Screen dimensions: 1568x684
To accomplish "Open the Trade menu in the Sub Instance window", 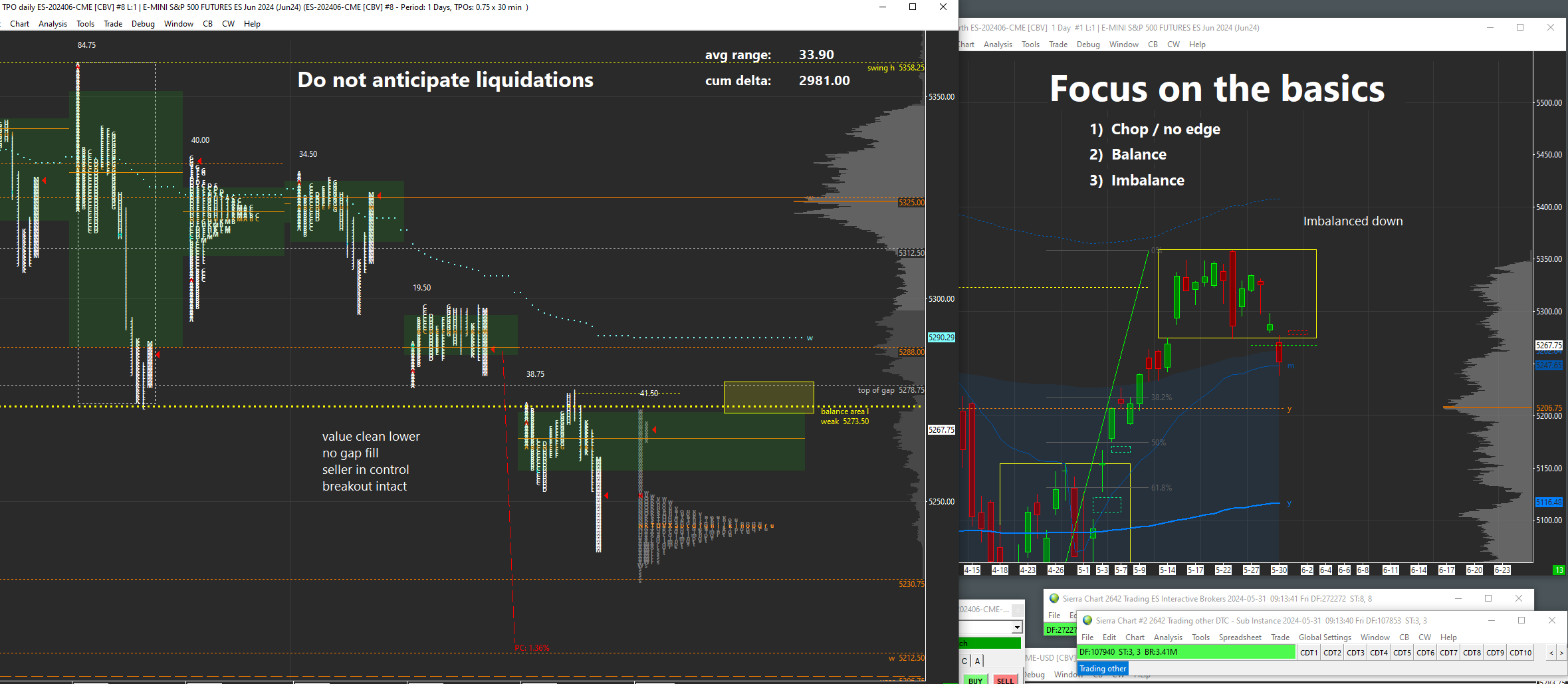I will (1280, 637).
